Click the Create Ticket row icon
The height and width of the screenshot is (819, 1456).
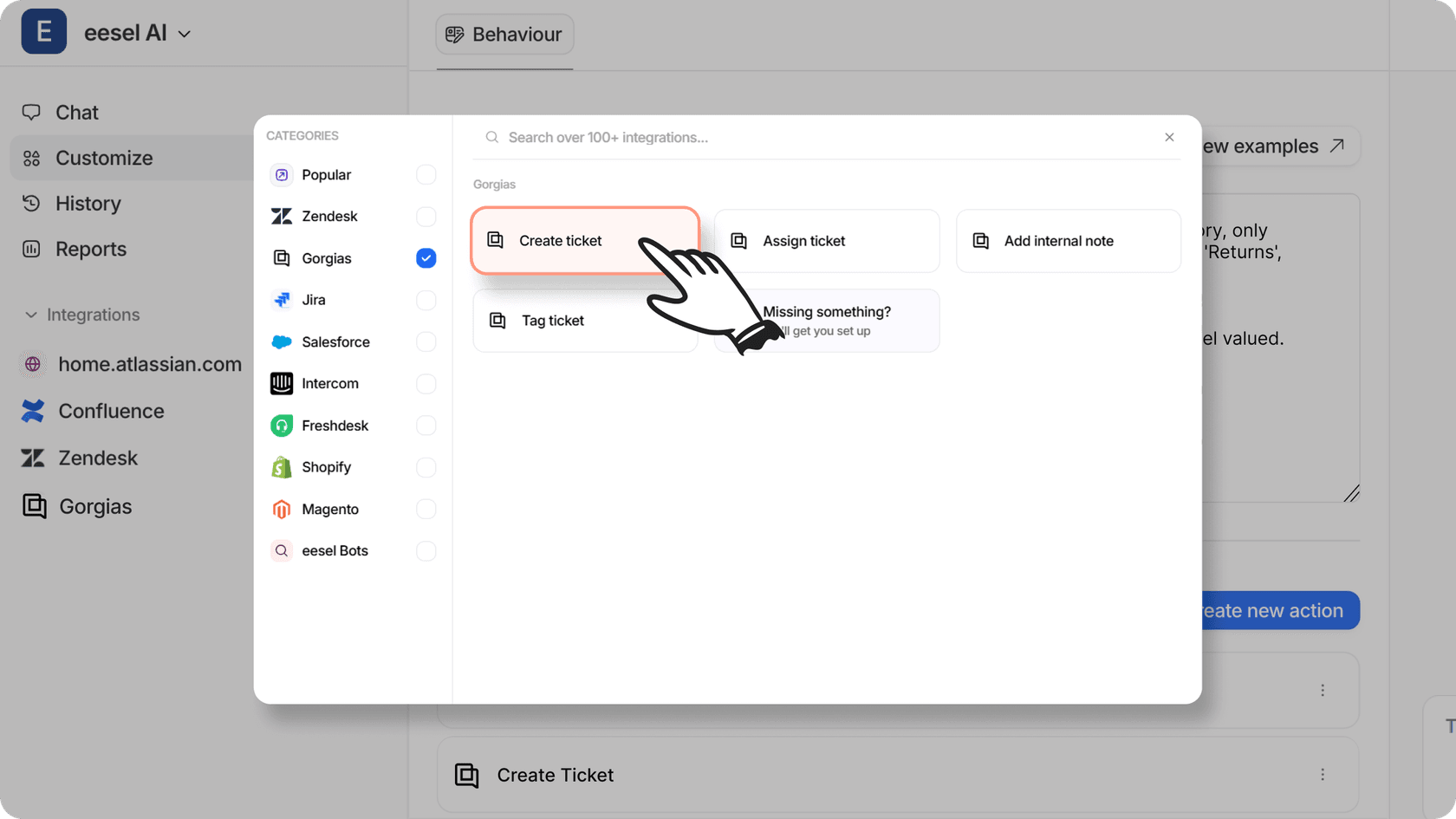pos(467,775)
